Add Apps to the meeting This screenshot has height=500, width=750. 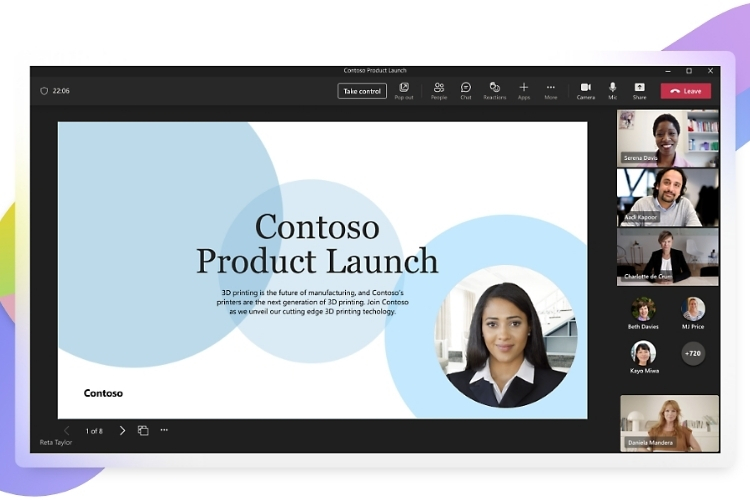point(524,90)
